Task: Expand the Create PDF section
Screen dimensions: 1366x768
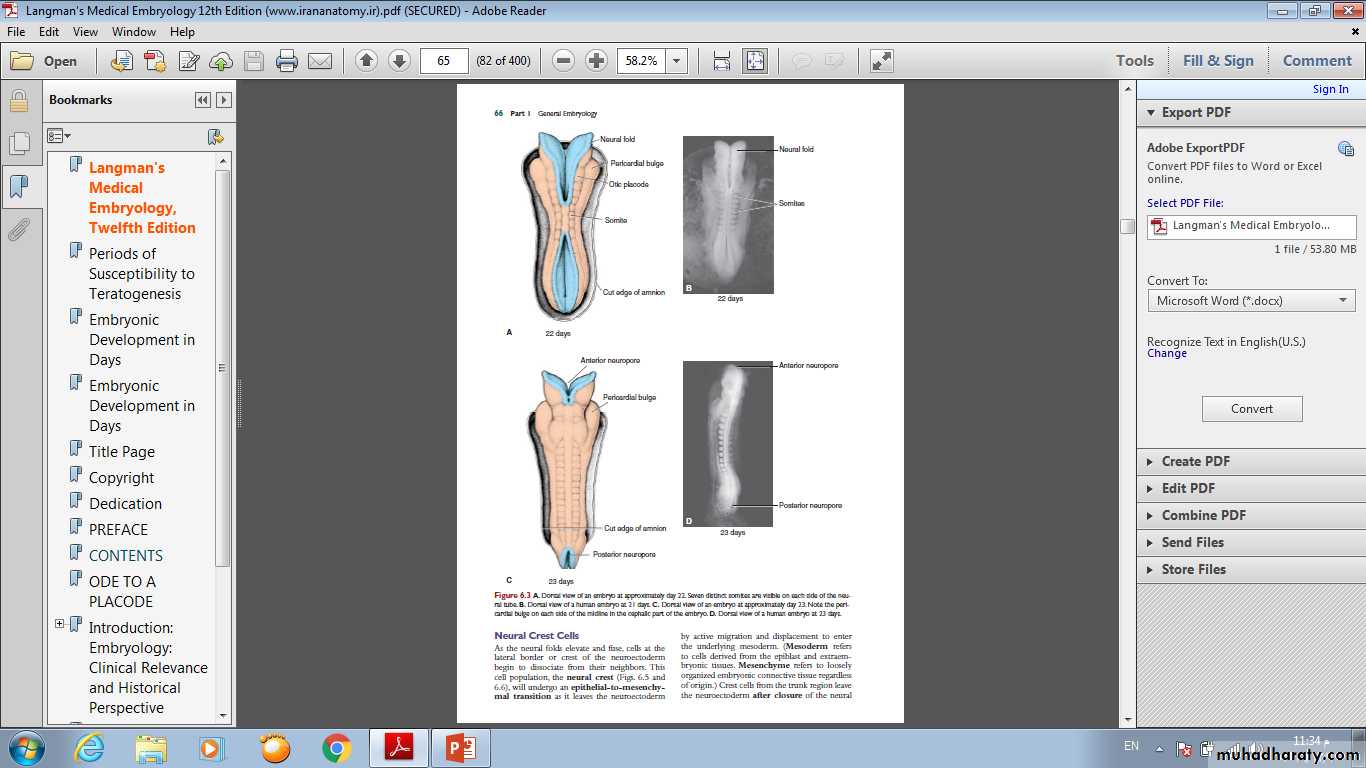Action: coord(1195,461)
